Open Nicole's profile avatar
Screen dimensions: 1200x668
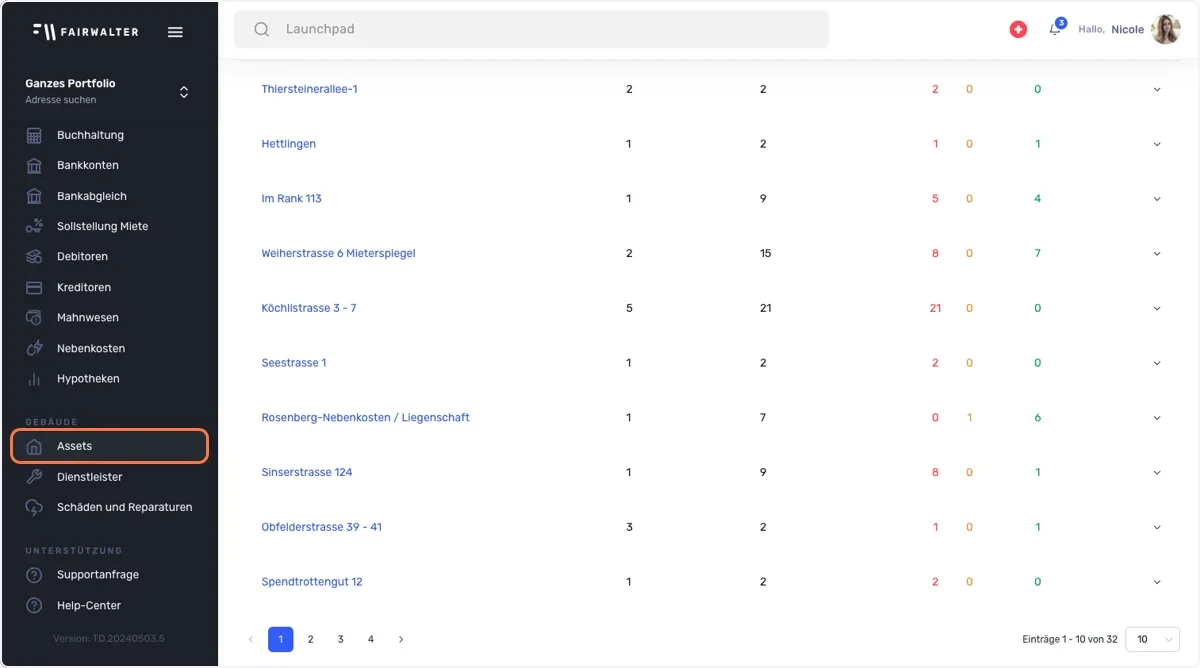click(1166, 30)
